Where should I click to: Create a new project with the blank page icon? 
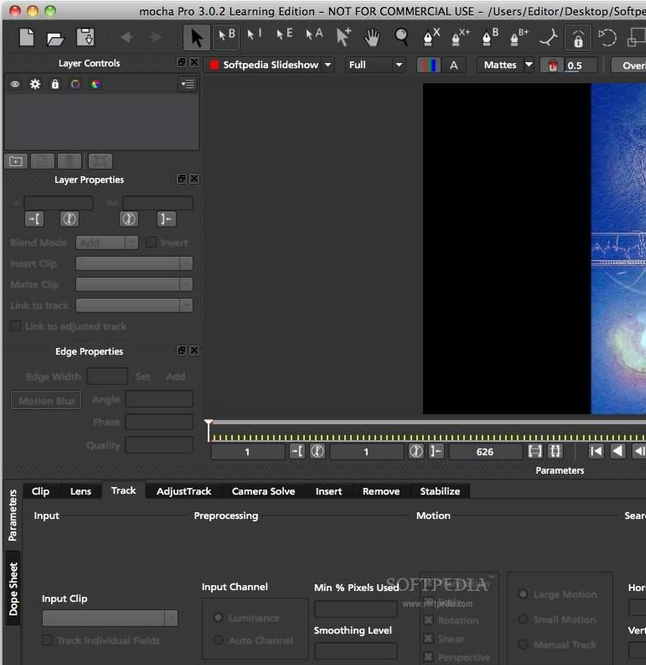coord(27,37)
